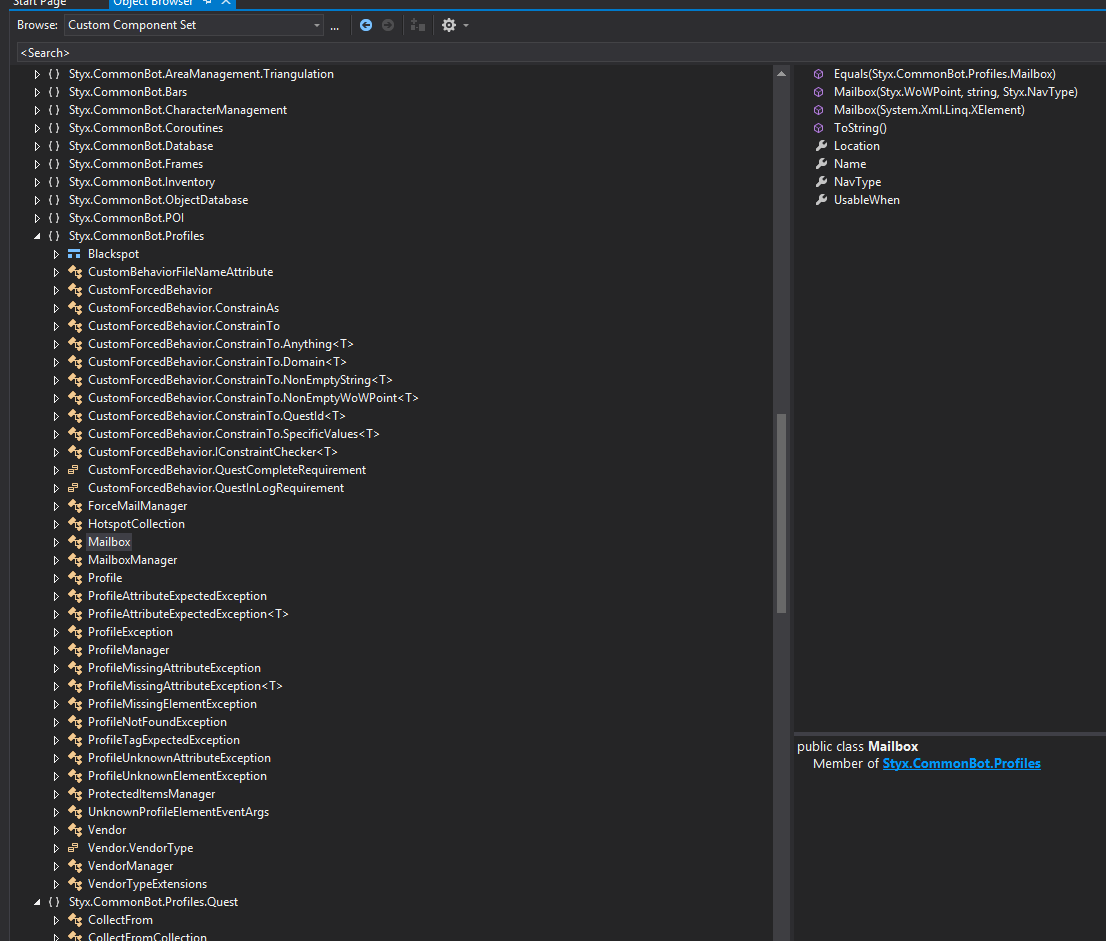The image size is (1106, 941).
Task: Click the UsableWhen property wrench icon
Action: tap(821, 200)
